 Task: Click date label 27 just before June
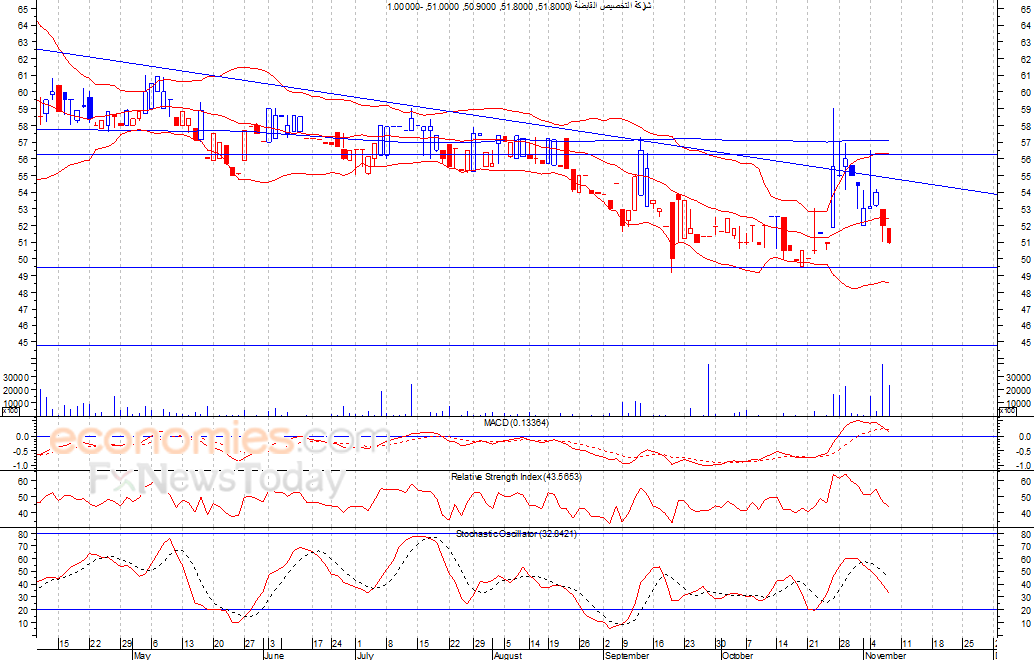pyautogui.click(x=250, y=644)
